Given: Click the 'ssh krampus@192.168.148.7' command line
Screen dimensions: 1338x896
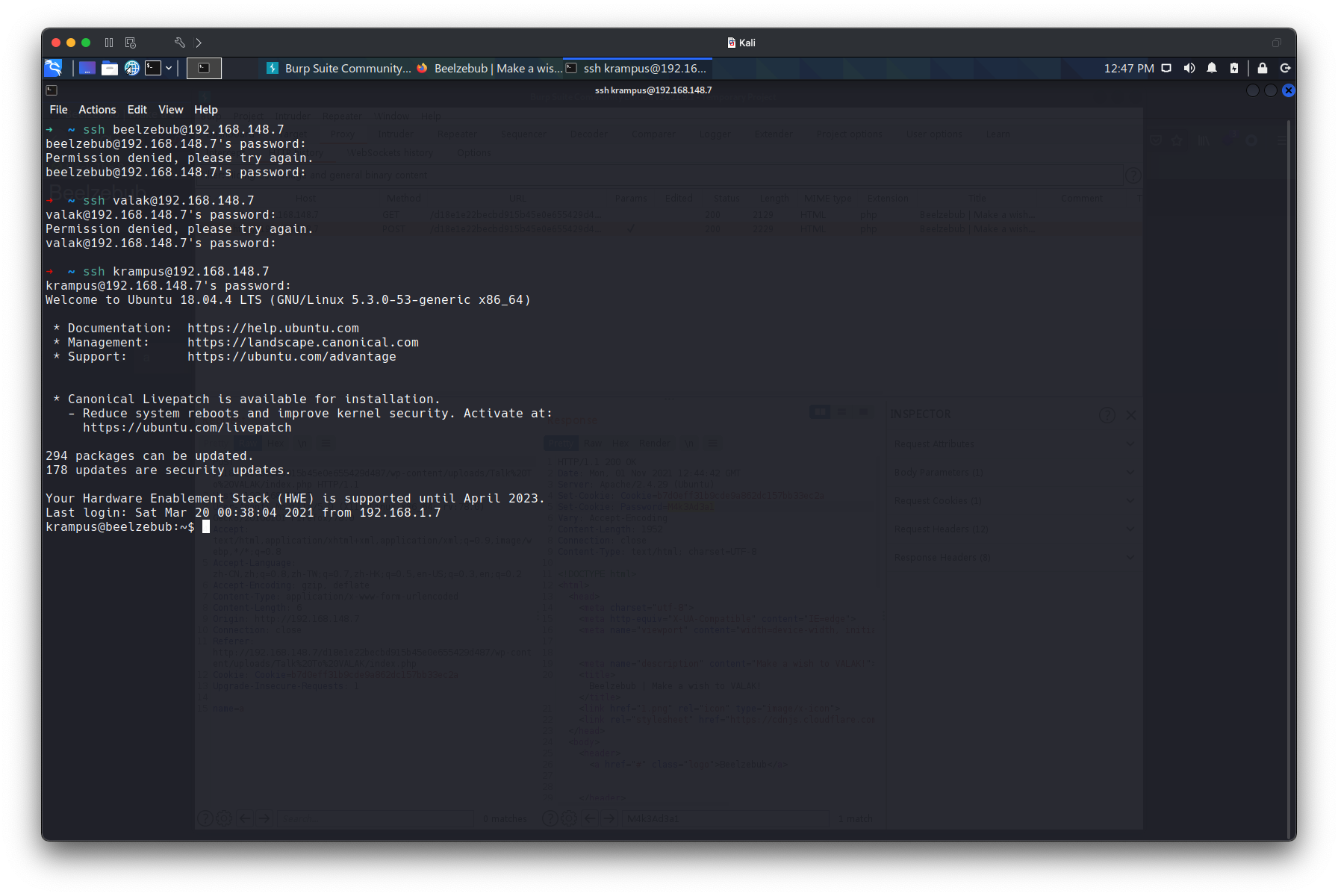Looking at the screenshot, I should pyautogui.click(x=176, y=272).
